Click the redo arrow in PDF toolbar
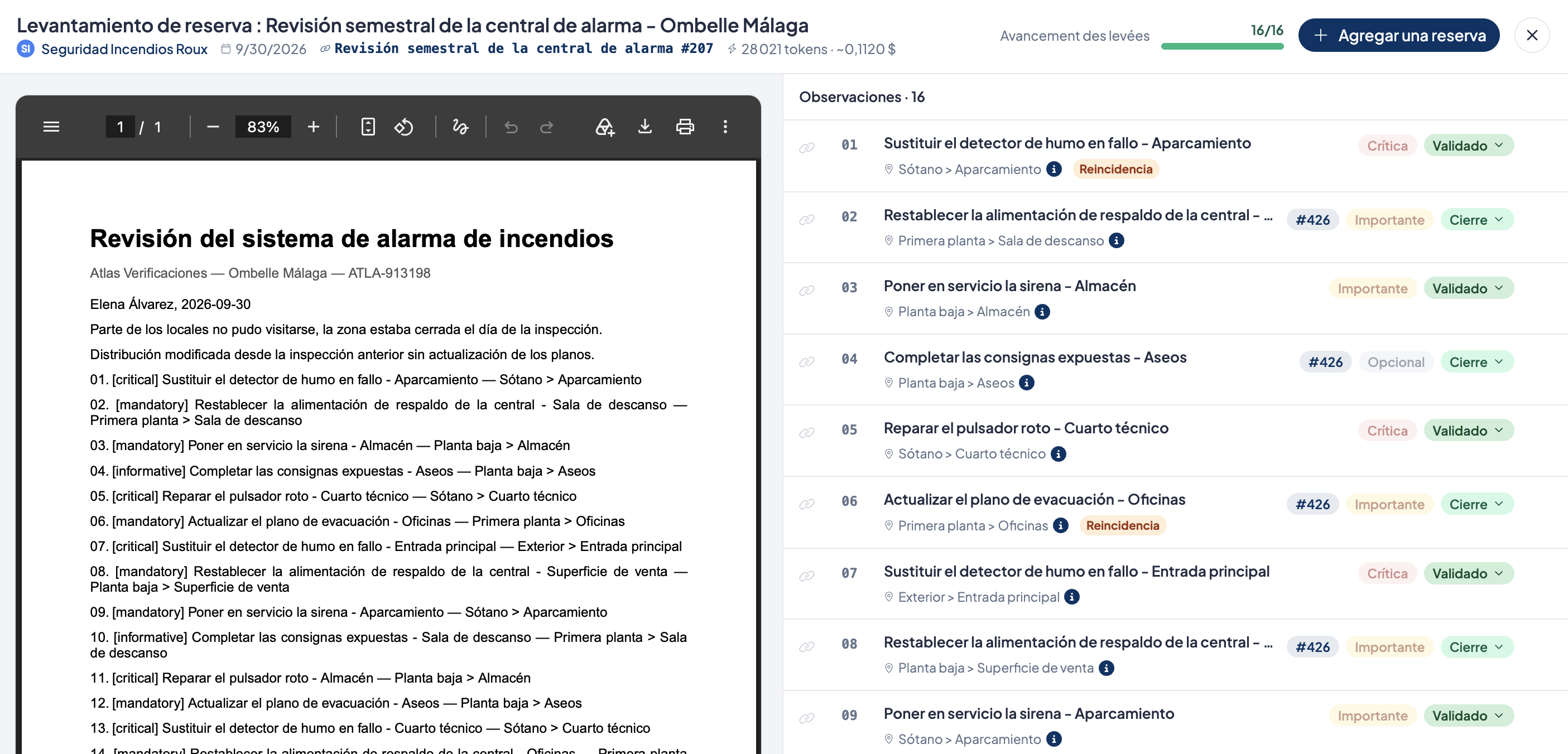1568x754 pixels. click(547, 127)
